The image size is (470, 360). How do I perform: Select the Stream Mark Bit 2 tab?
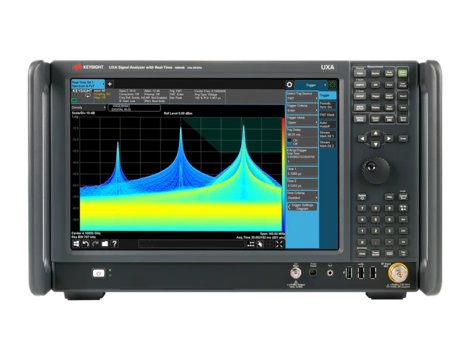point(327,144)
